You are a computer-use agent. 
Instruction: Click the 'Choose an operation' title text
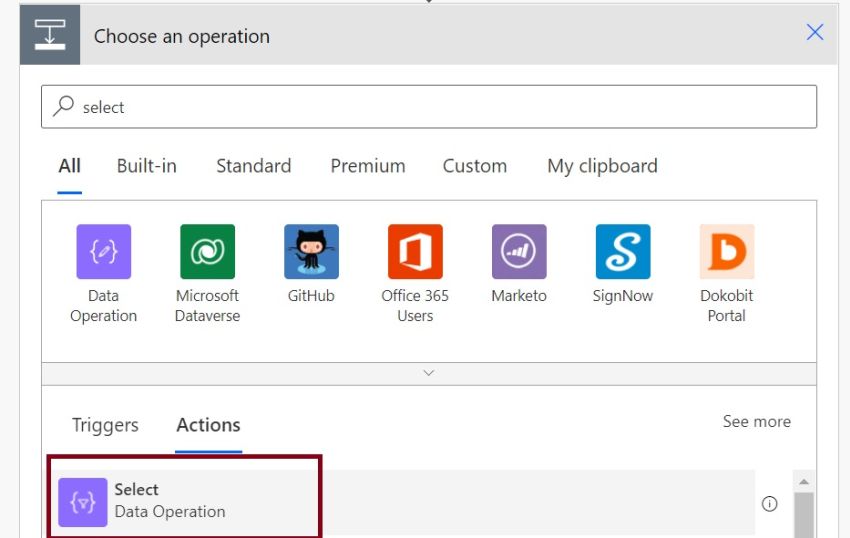tap(182, 36)
